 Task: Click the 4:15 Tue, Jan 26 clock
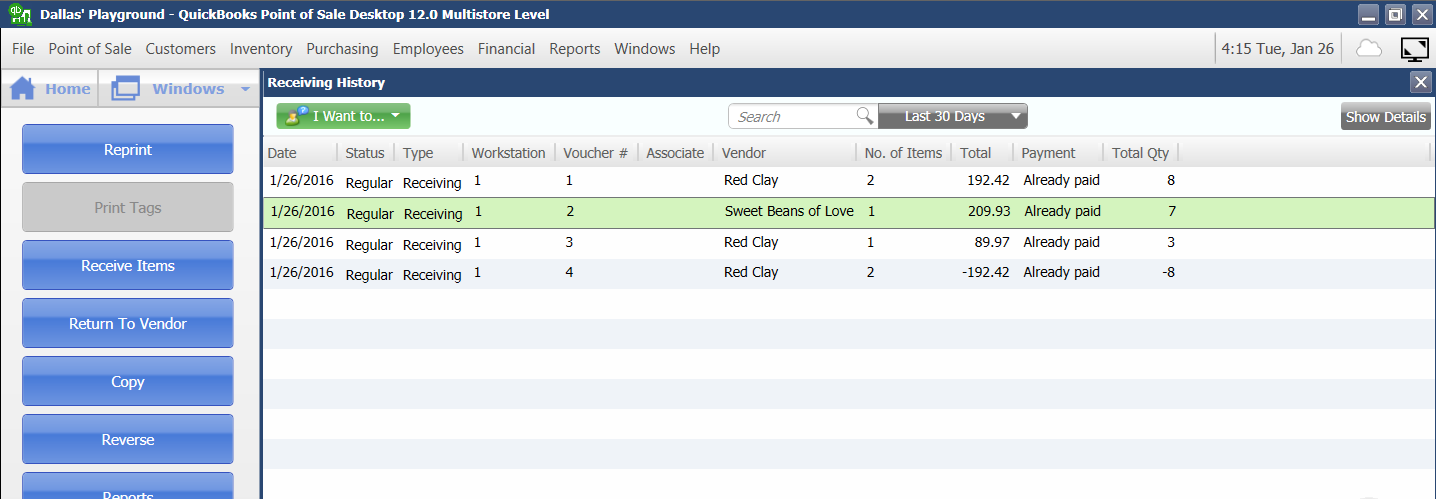(1278, 49)
